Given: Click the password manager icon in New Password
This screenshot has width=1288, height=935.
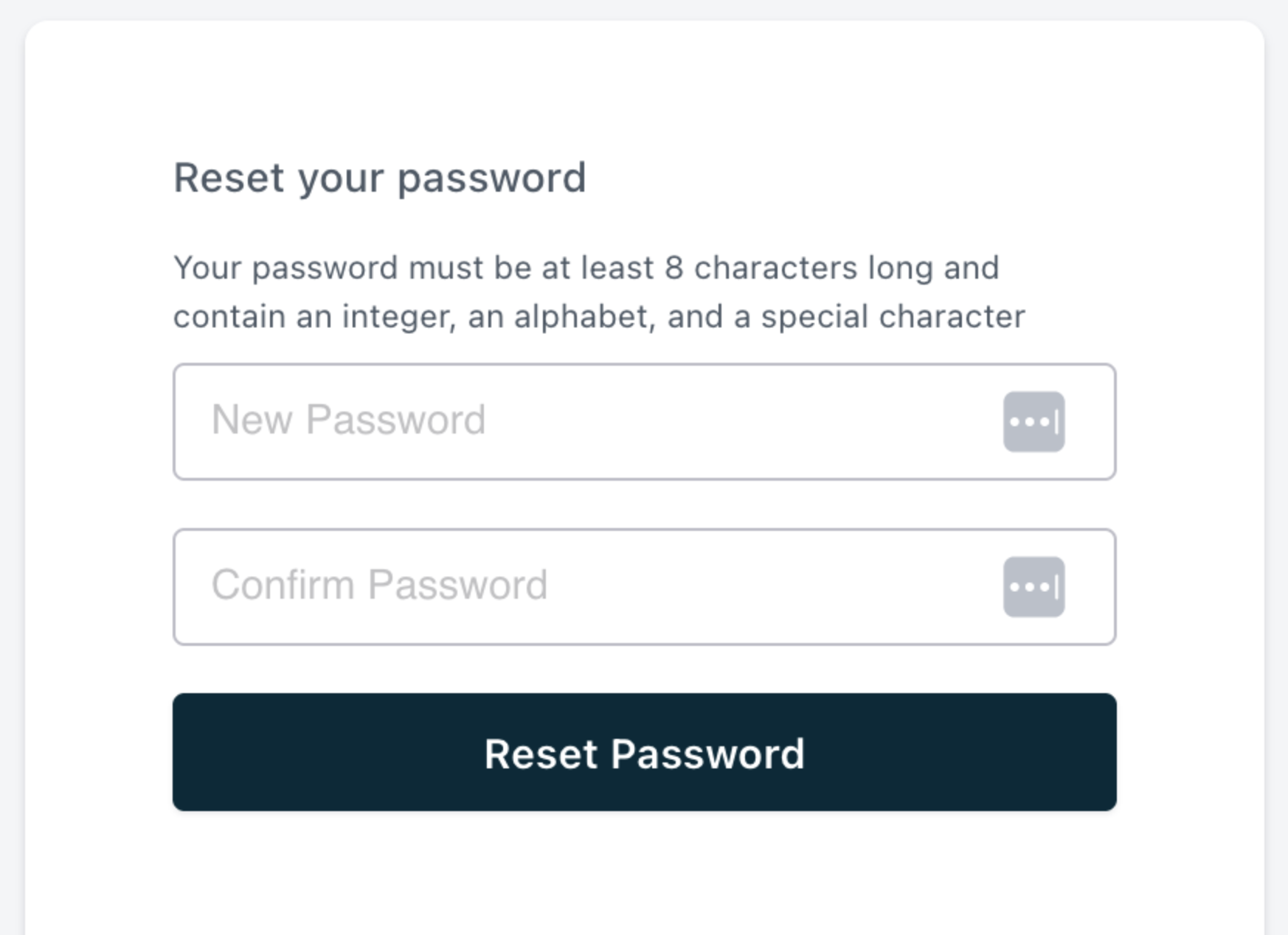Looking at the screenshot, I should pos(1033,422).
